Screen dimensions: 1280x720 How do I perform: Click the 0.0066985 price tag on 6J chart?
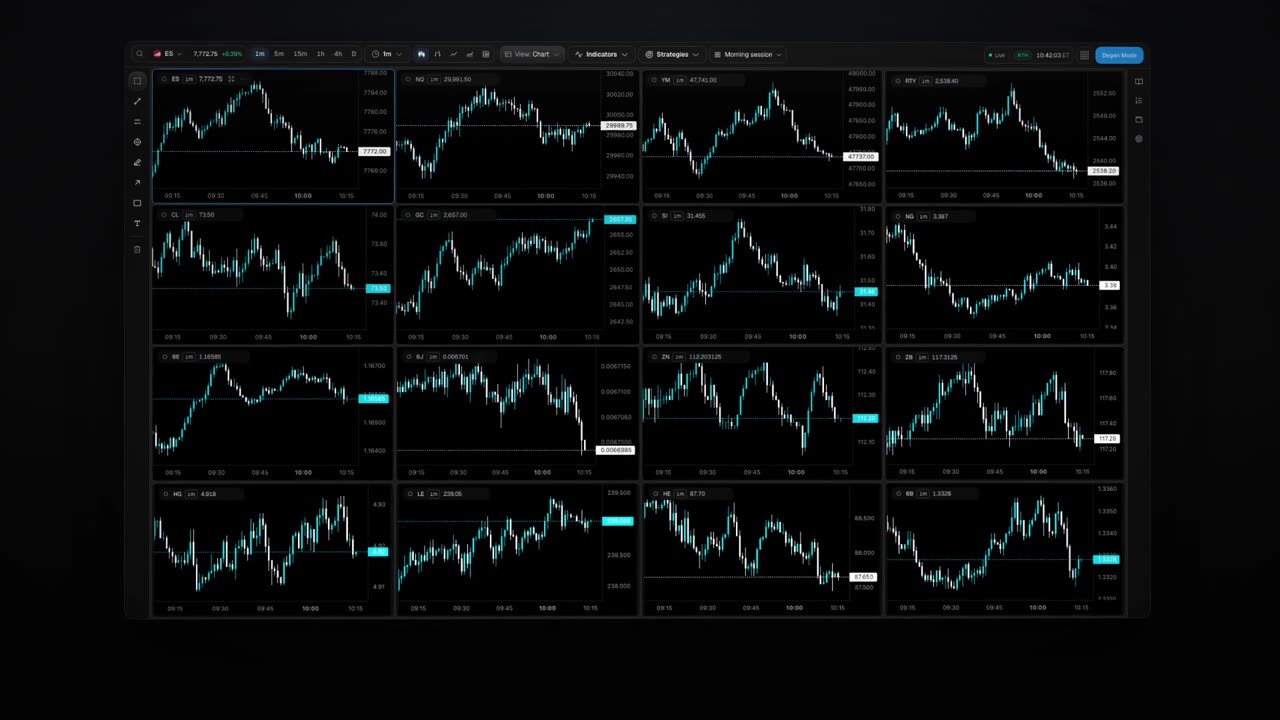pos(615,450)
